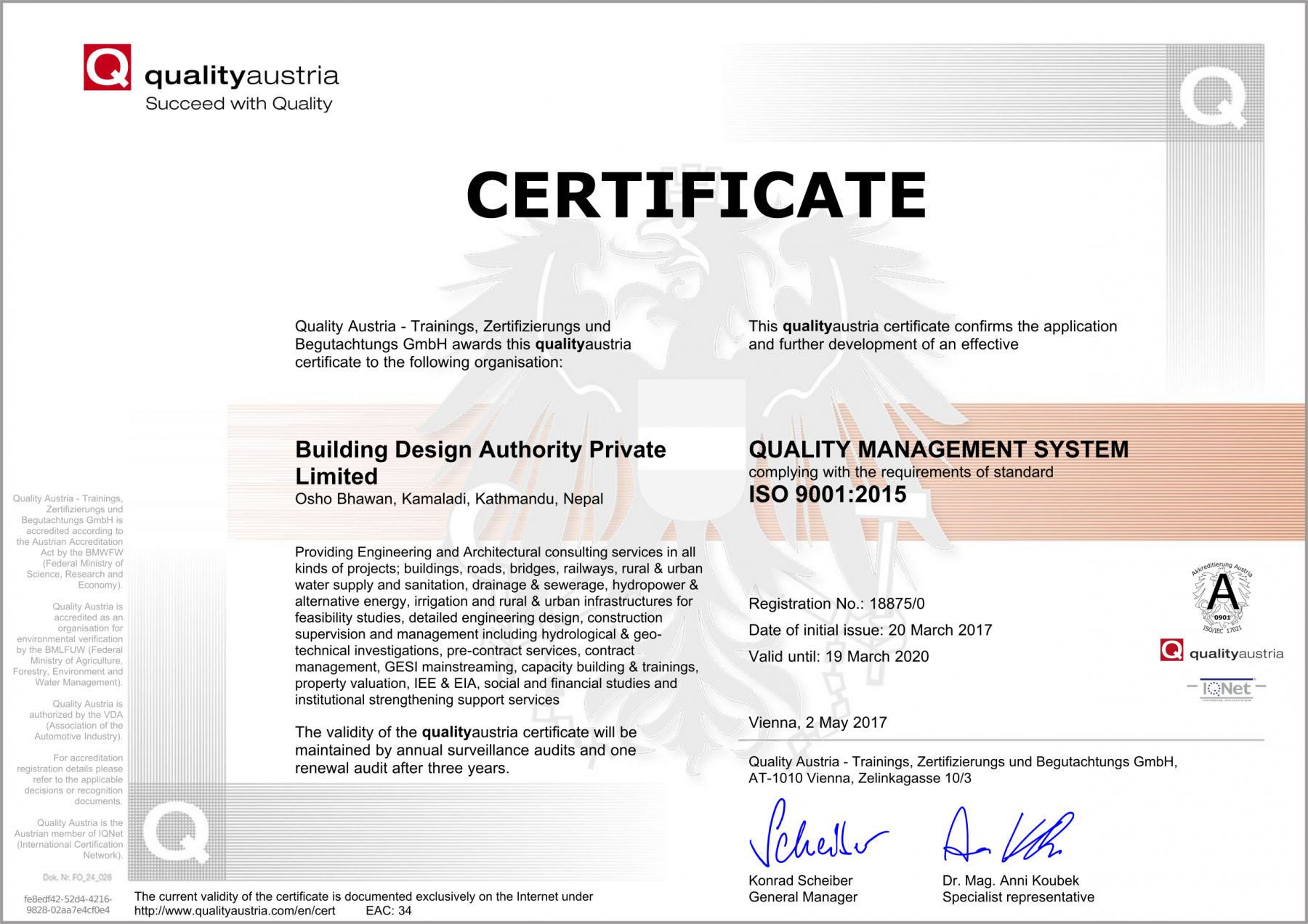This screenshot has width=1308, height=924.
Task: Click the EAC: 34 code
Action: 388,911
